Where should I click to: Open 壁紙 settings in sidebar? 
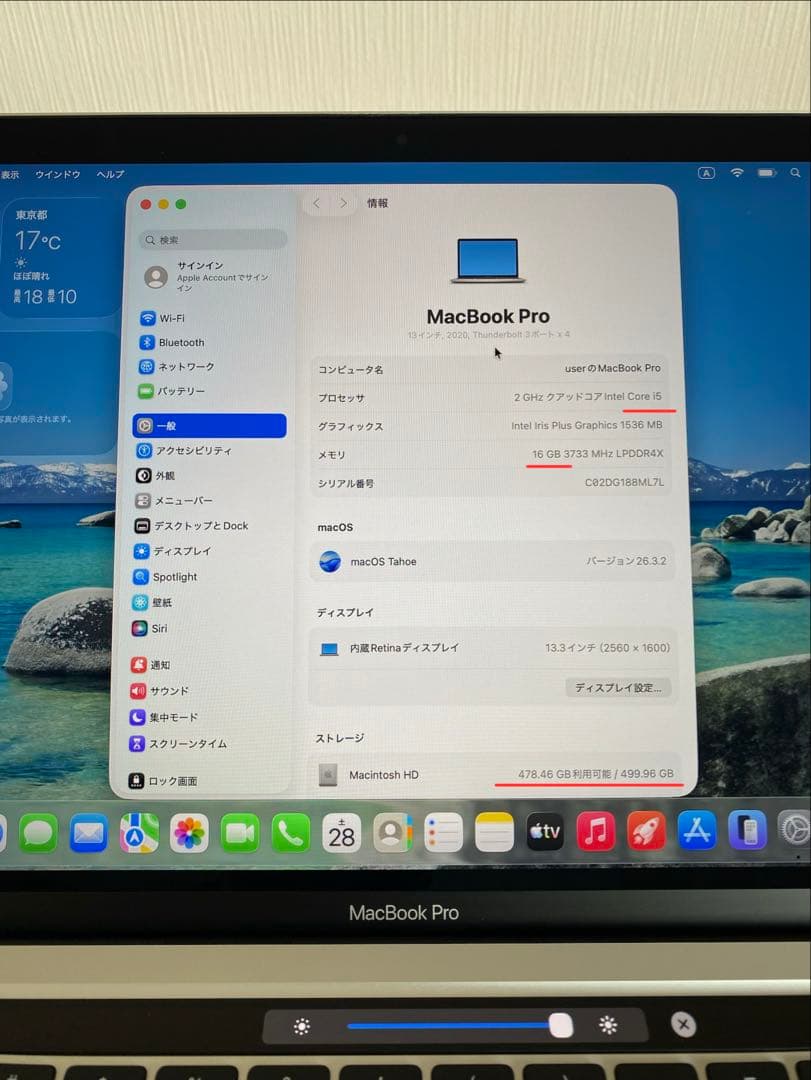pyautogui.click(x=152, y=602)
